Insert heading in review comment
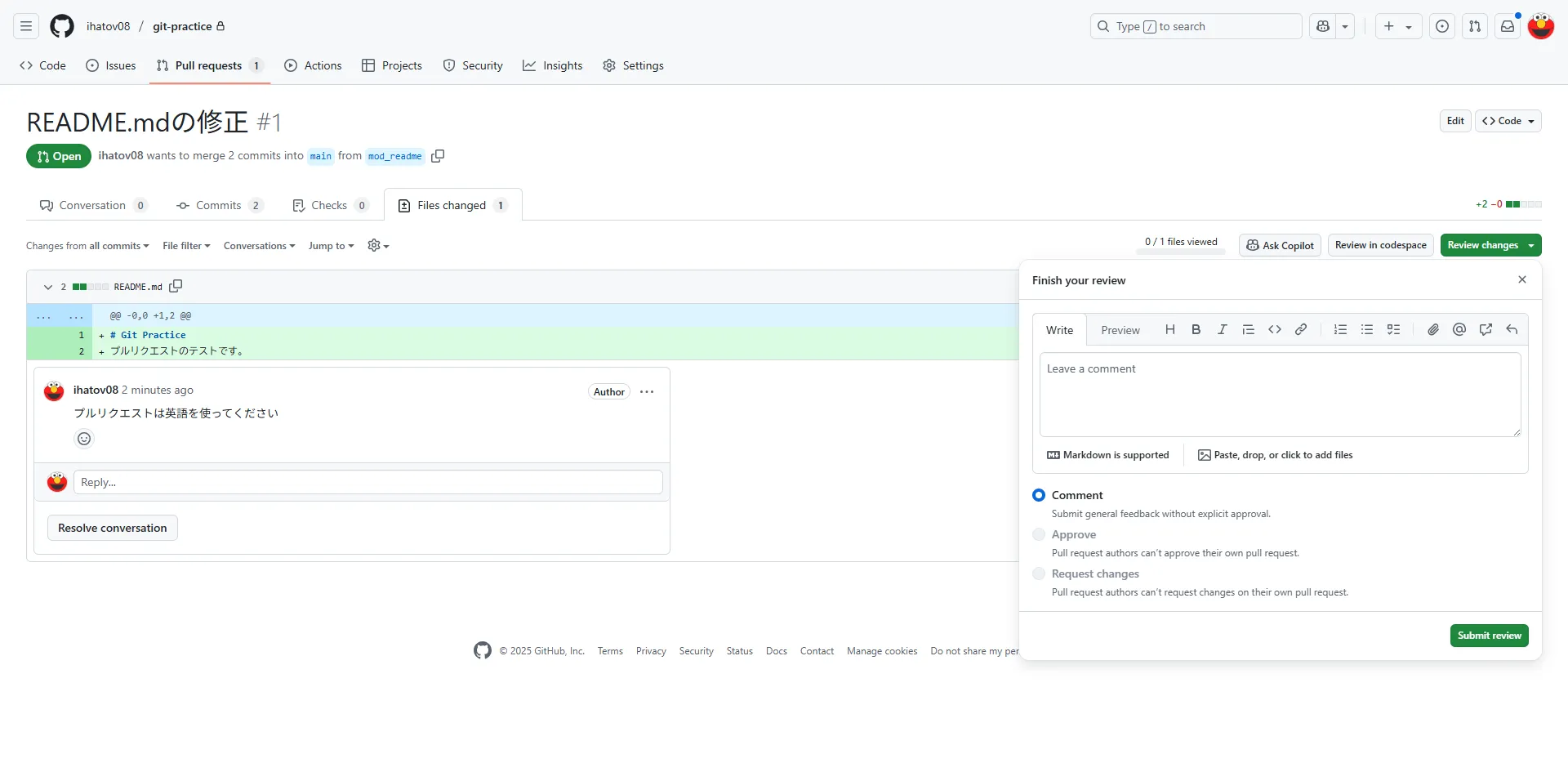Viewport: 1568px width, 772px height. point(1170,329)
